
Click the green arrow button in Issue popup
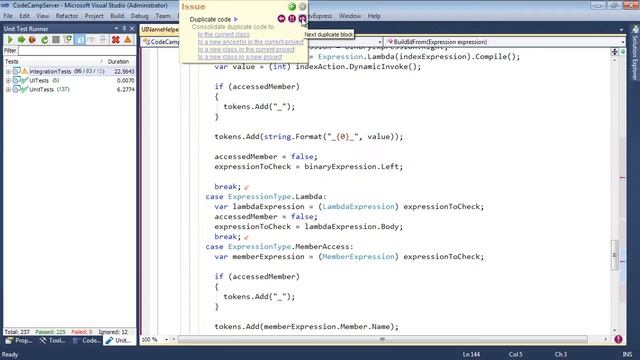[x=292, y=7]
